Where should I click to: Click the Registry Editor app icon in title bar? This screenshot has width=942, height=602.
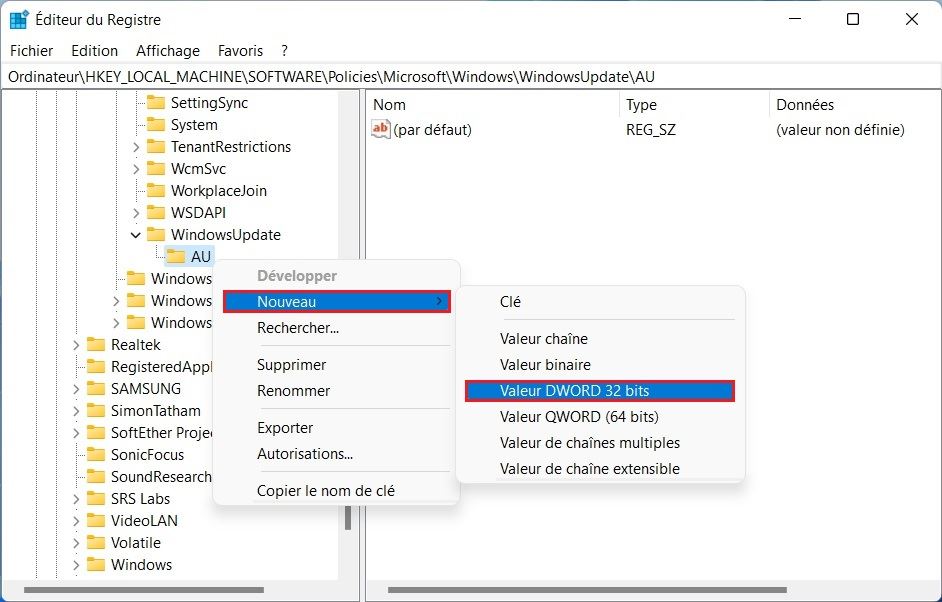click(19, 19)
